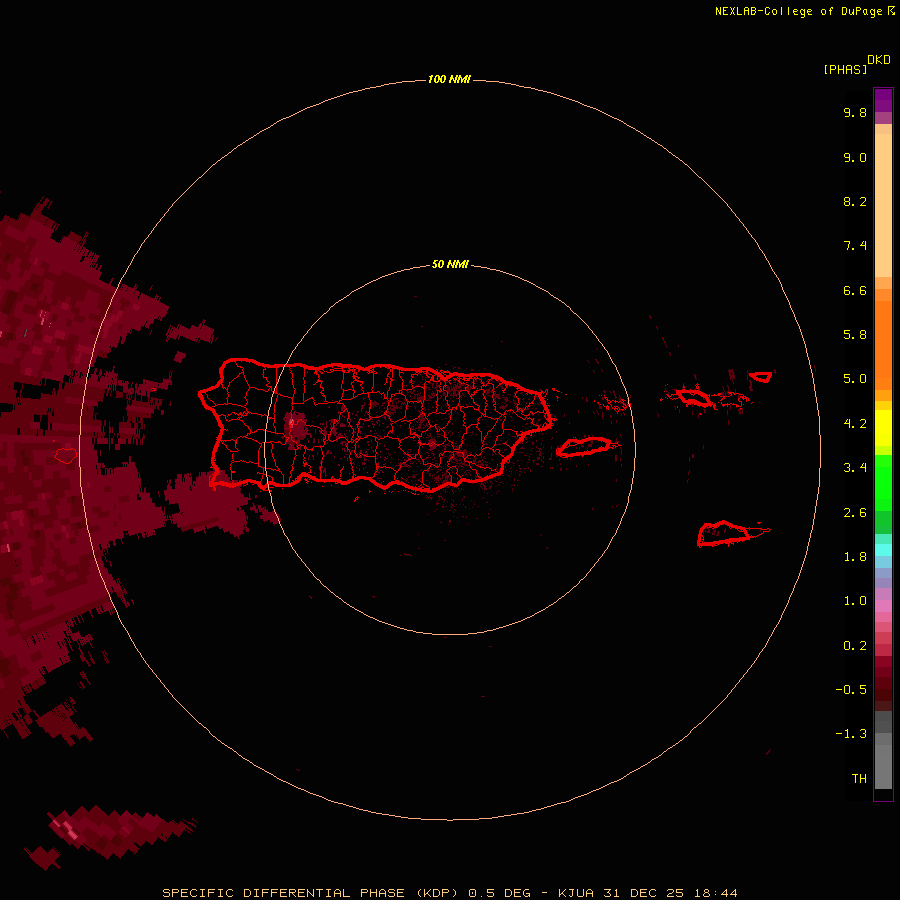Click the bright green segment of the color bar
Viewport: 900px width, 900px height.
[883, 482]
